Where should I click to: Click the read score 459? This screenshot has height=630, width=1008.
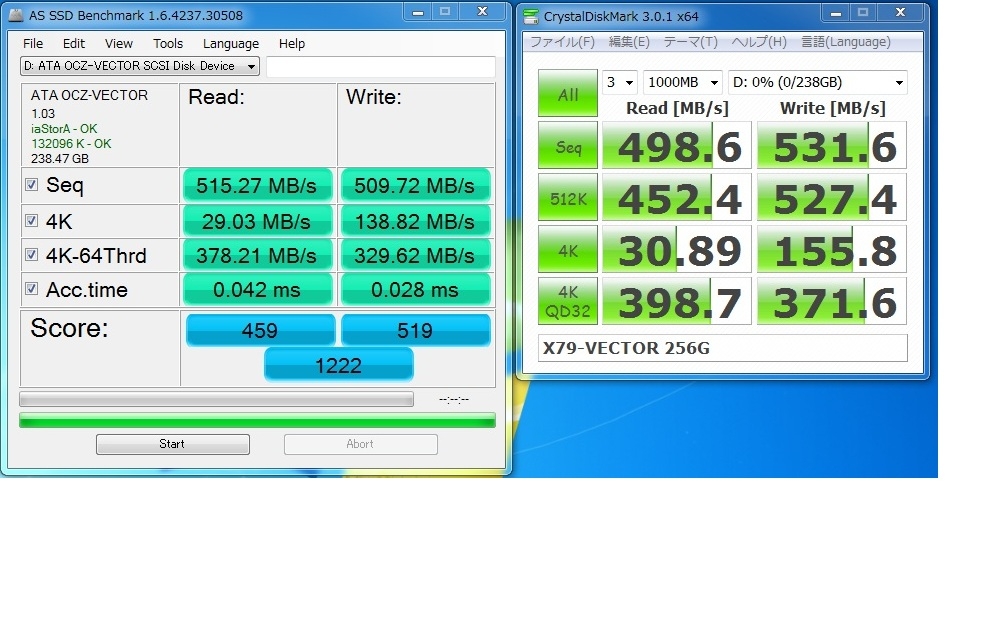pos(260,330)
